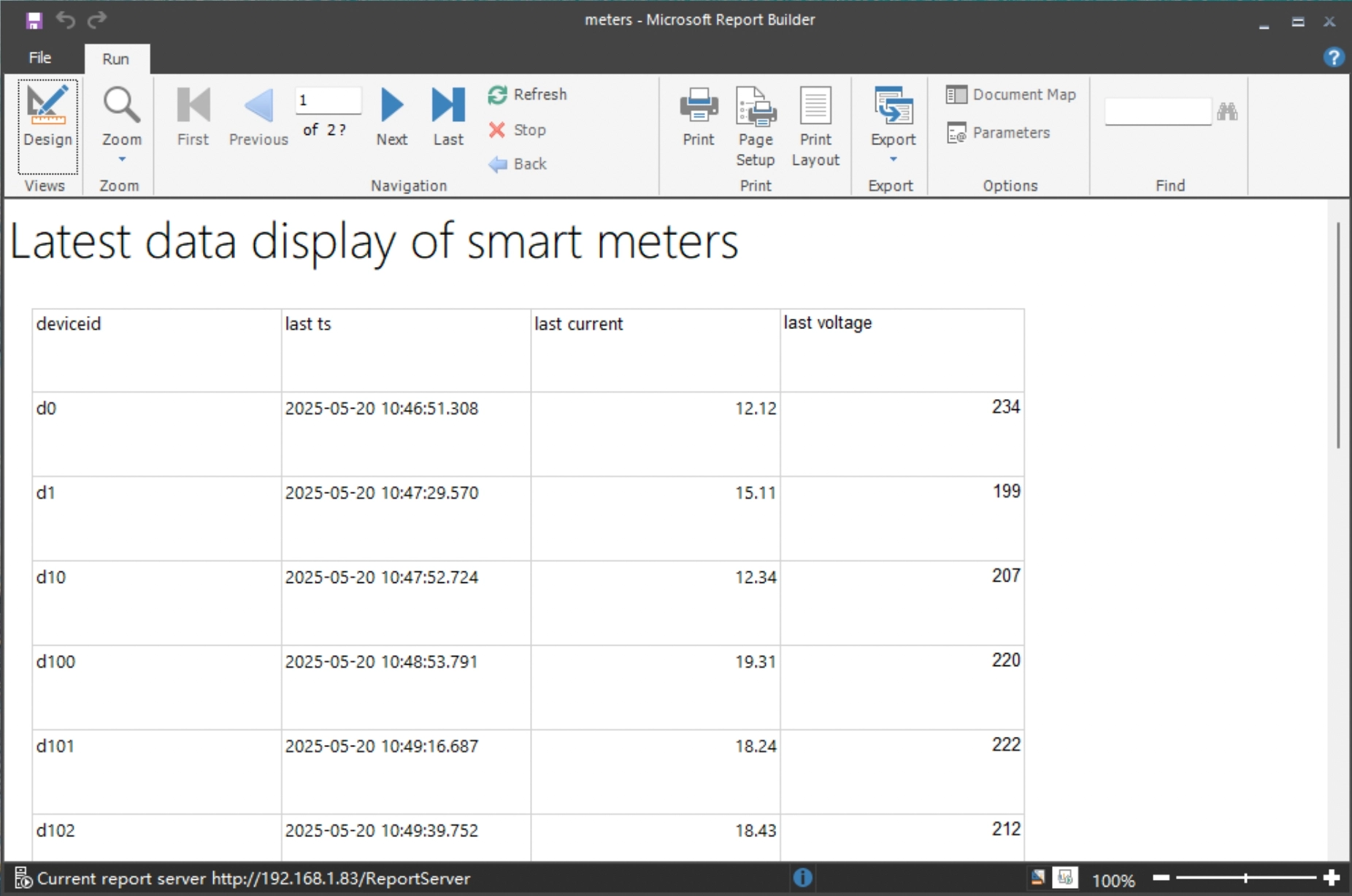Print the report
Image resolution: width=1352 pixels, height=896 pixels.
[699, 117]
